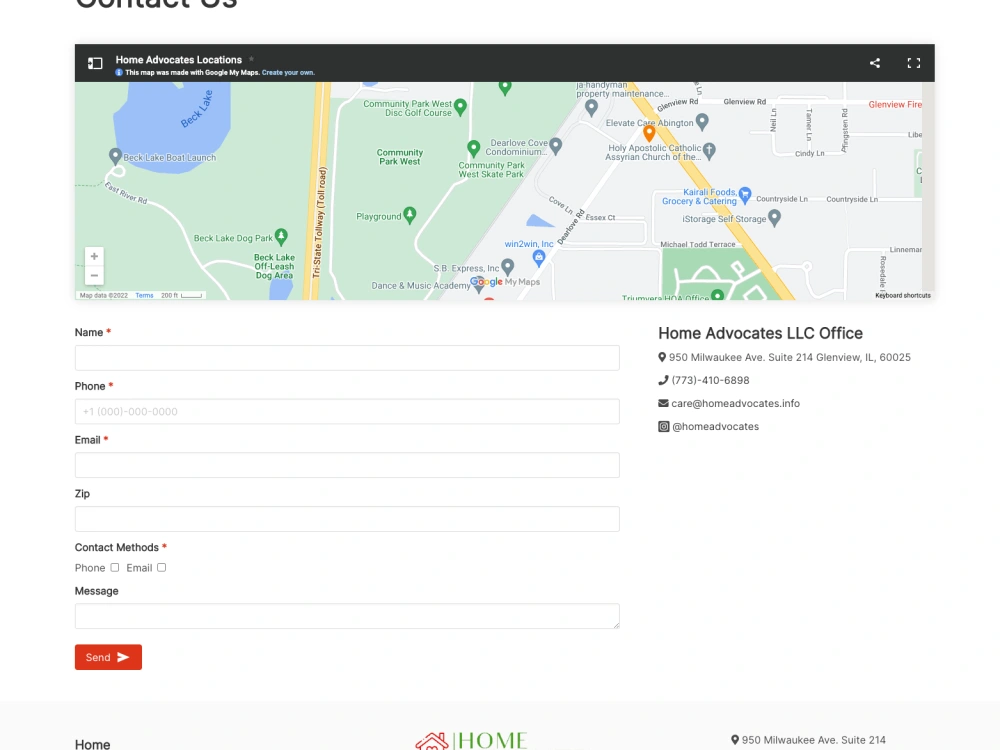Screen dimensions: 1000x750
Task: Click the office address 950 Milwaukee Ave text
Action: click(790, 357)
